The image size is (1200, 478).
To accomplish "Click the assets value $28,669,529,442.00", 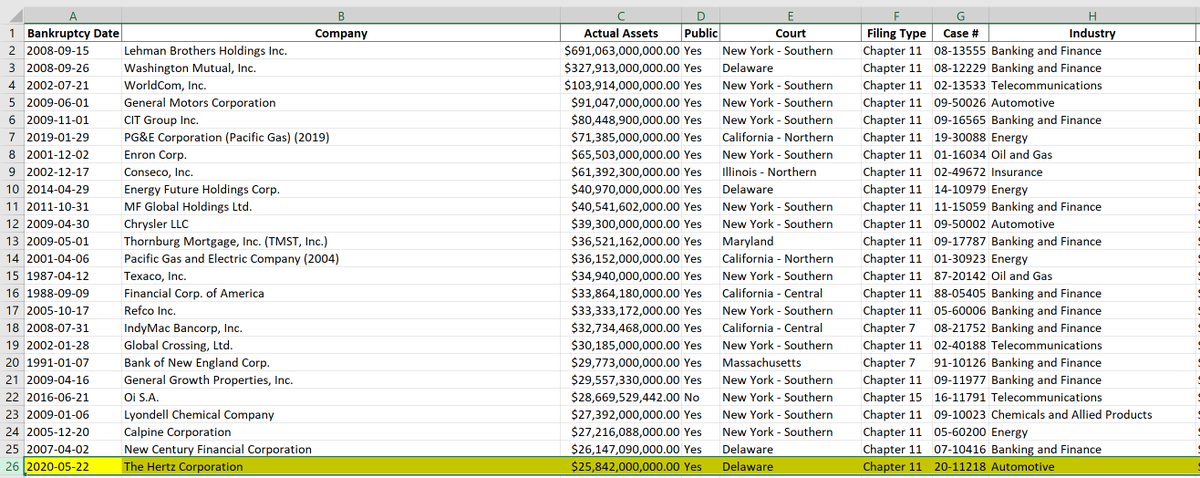I will [621, 397].
